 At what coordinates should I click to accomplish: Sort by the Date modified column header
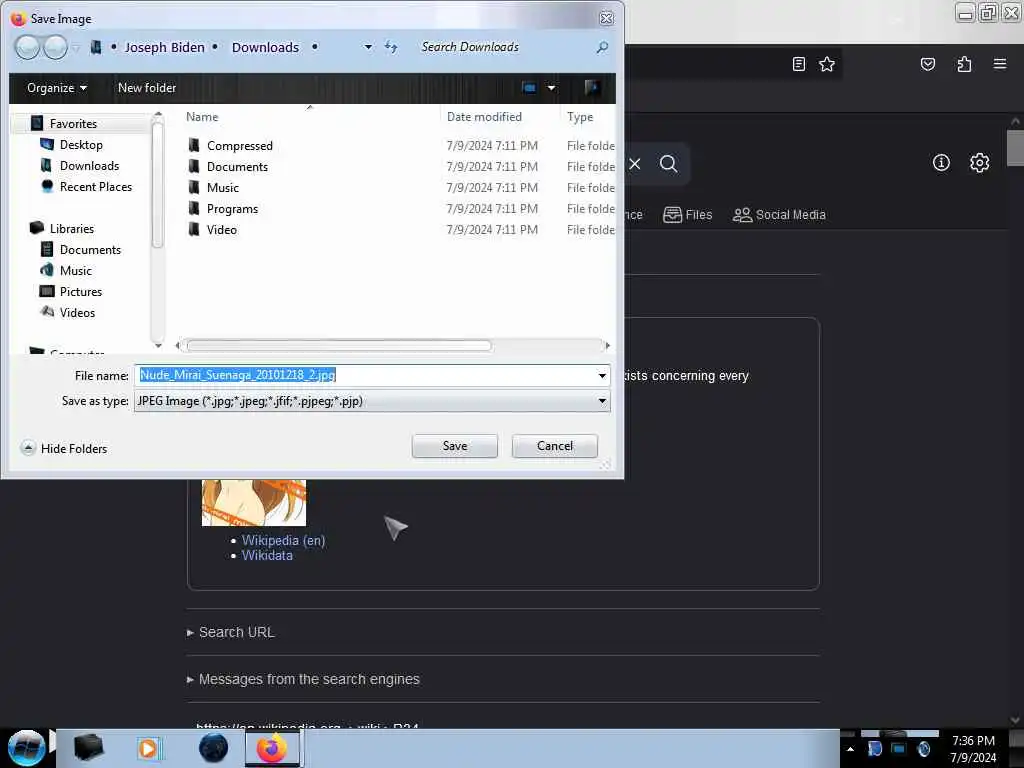click(484, 117)
